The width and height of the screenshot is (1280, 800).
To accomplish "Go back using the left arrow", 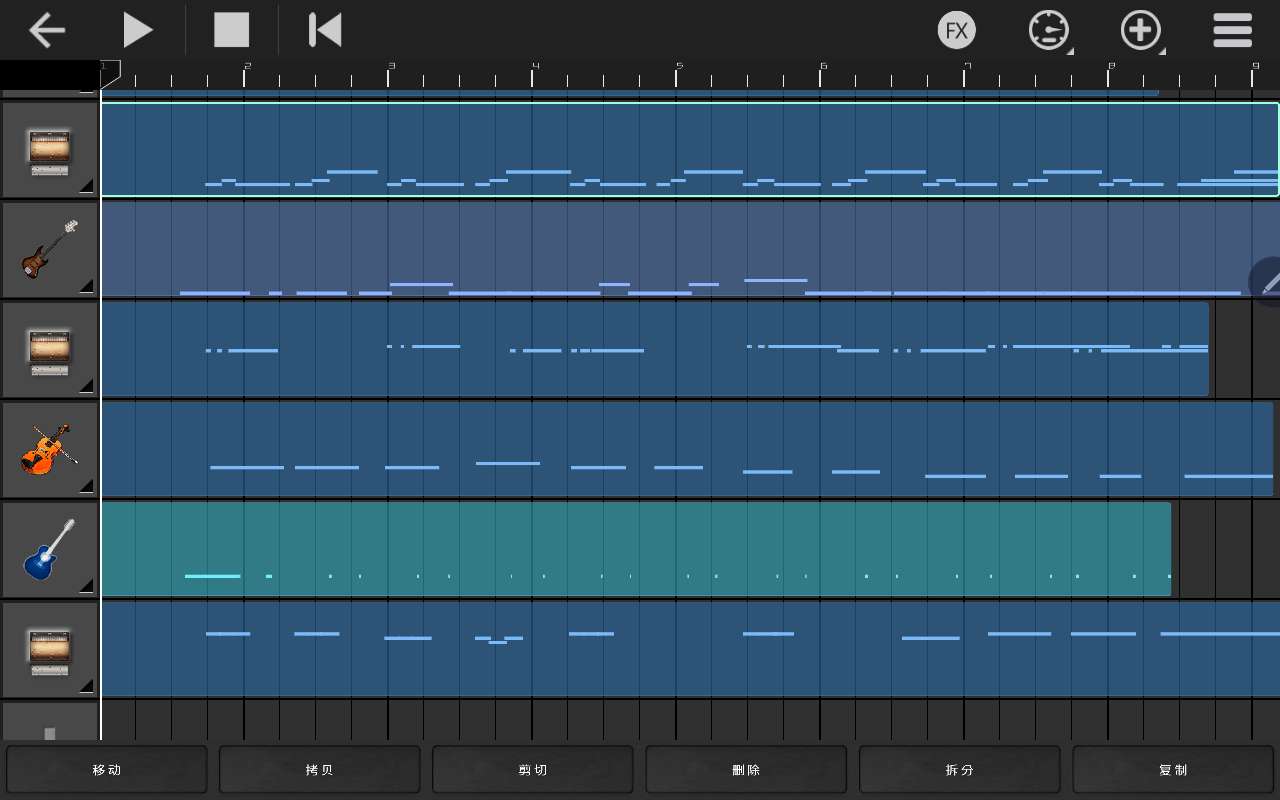I will pyautogui.click(x=46, y=30).
